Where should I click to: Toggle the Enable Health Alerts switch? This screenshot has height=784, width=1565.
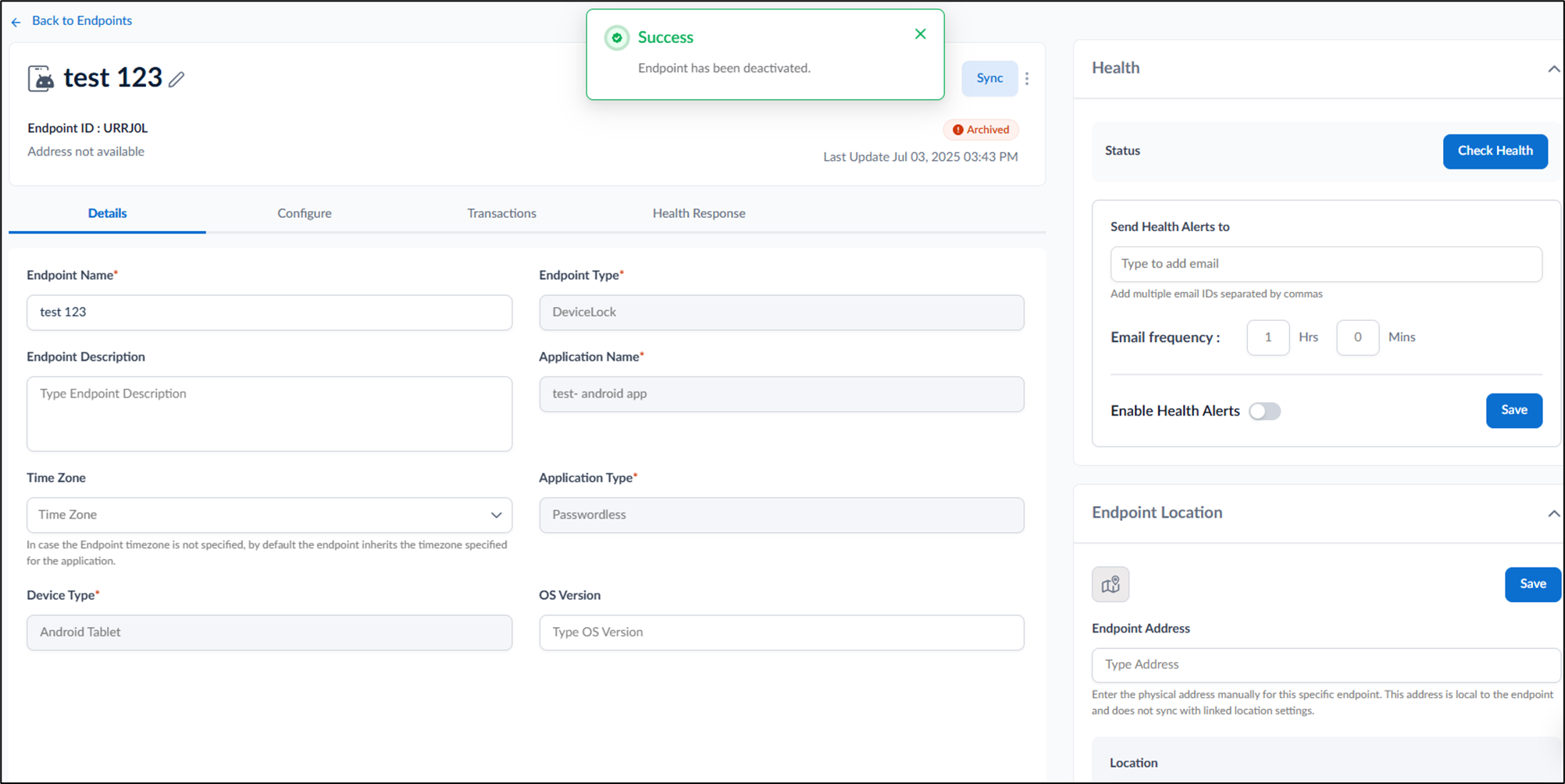pos(1264,411)
